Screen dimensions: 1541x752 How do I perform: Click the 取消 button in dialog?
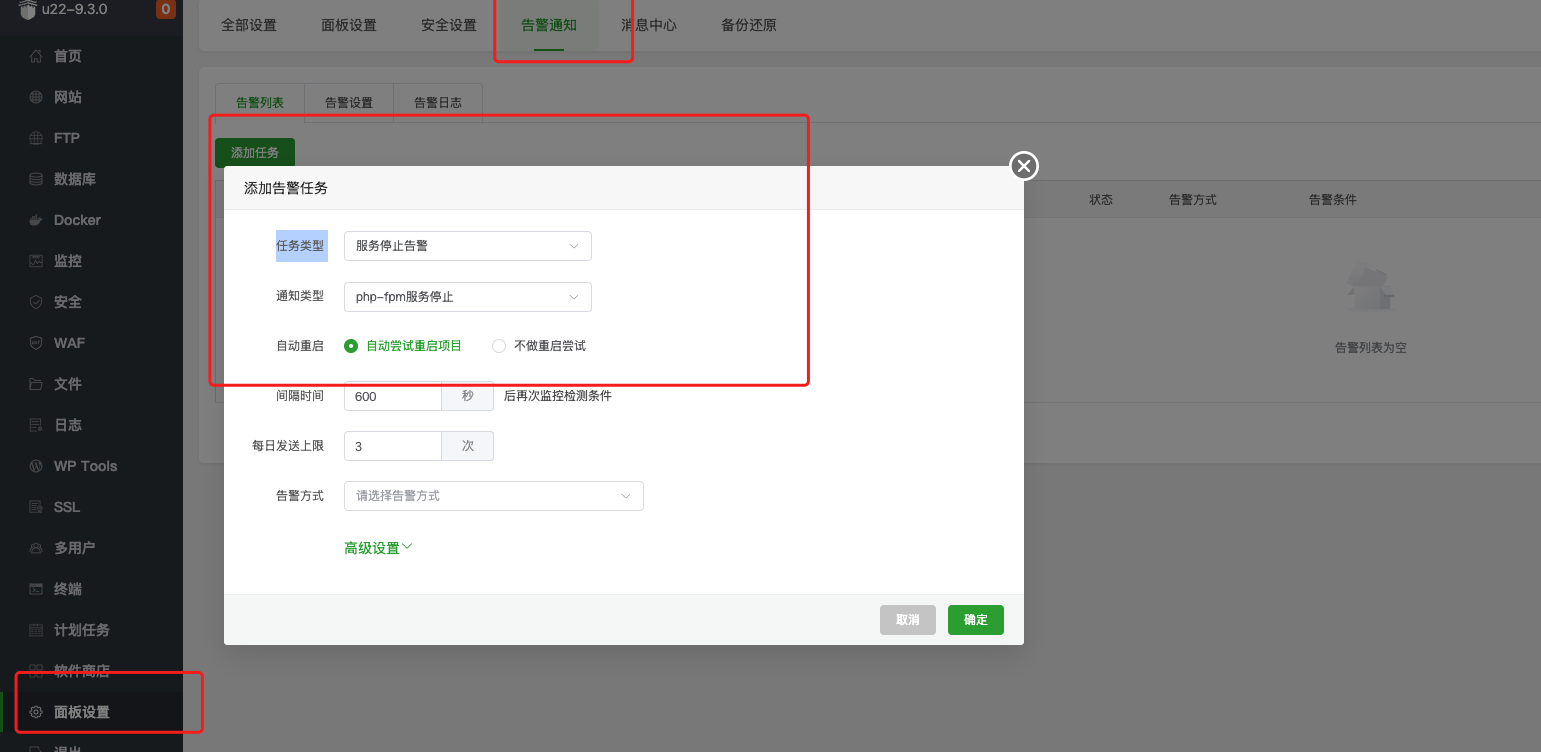point(908,620)
